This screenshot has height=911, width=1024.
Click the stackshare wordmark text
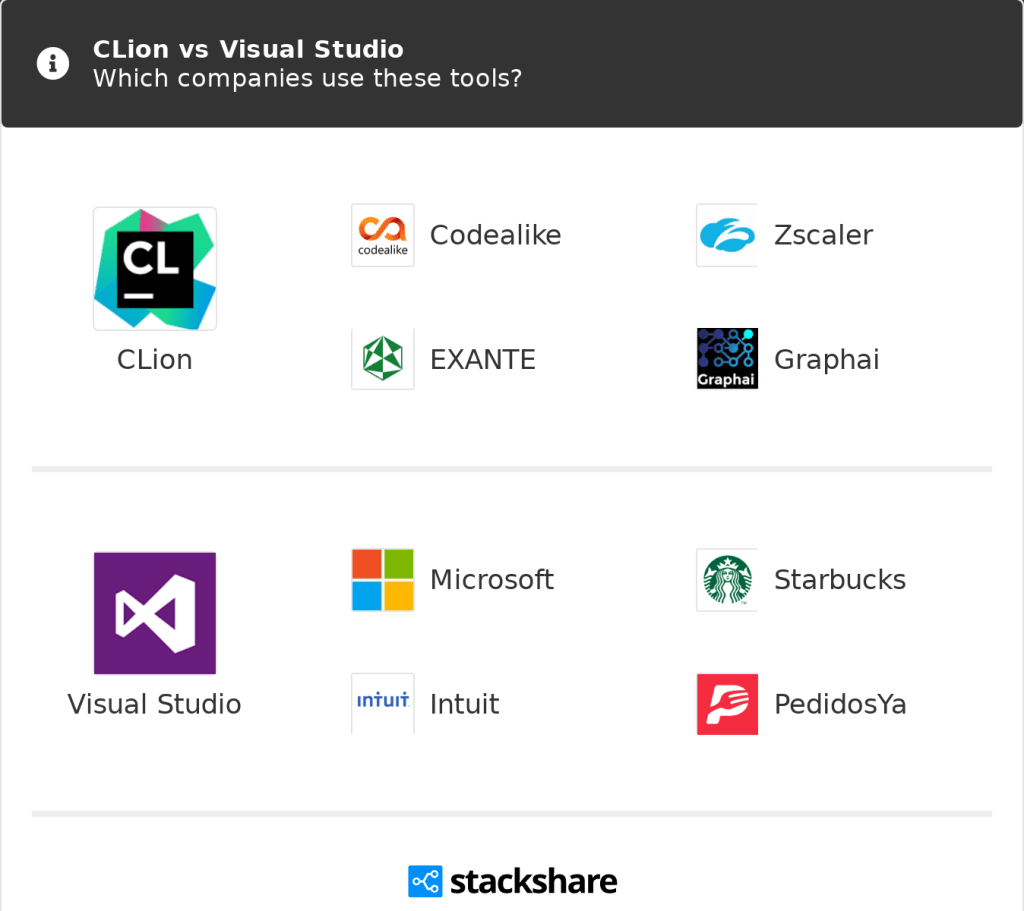pos(533,881)
